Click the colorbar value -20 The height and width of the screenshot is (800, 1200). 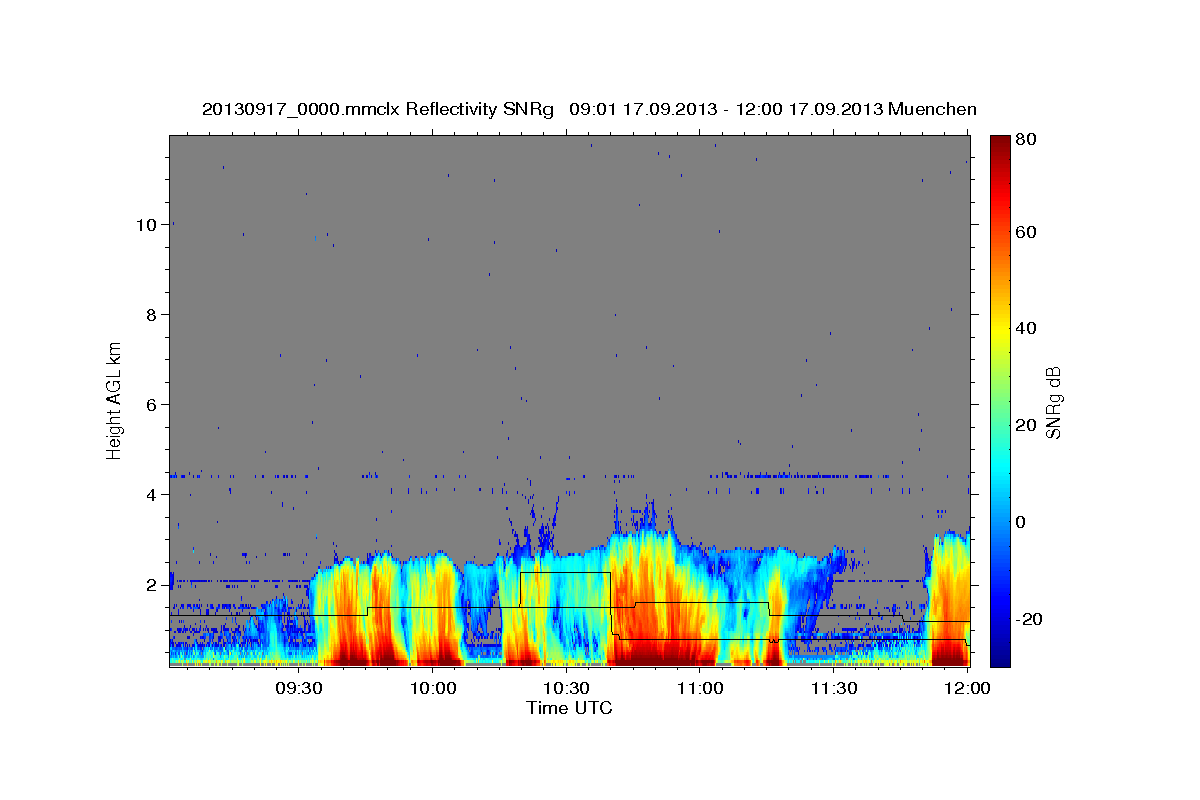1028,619
